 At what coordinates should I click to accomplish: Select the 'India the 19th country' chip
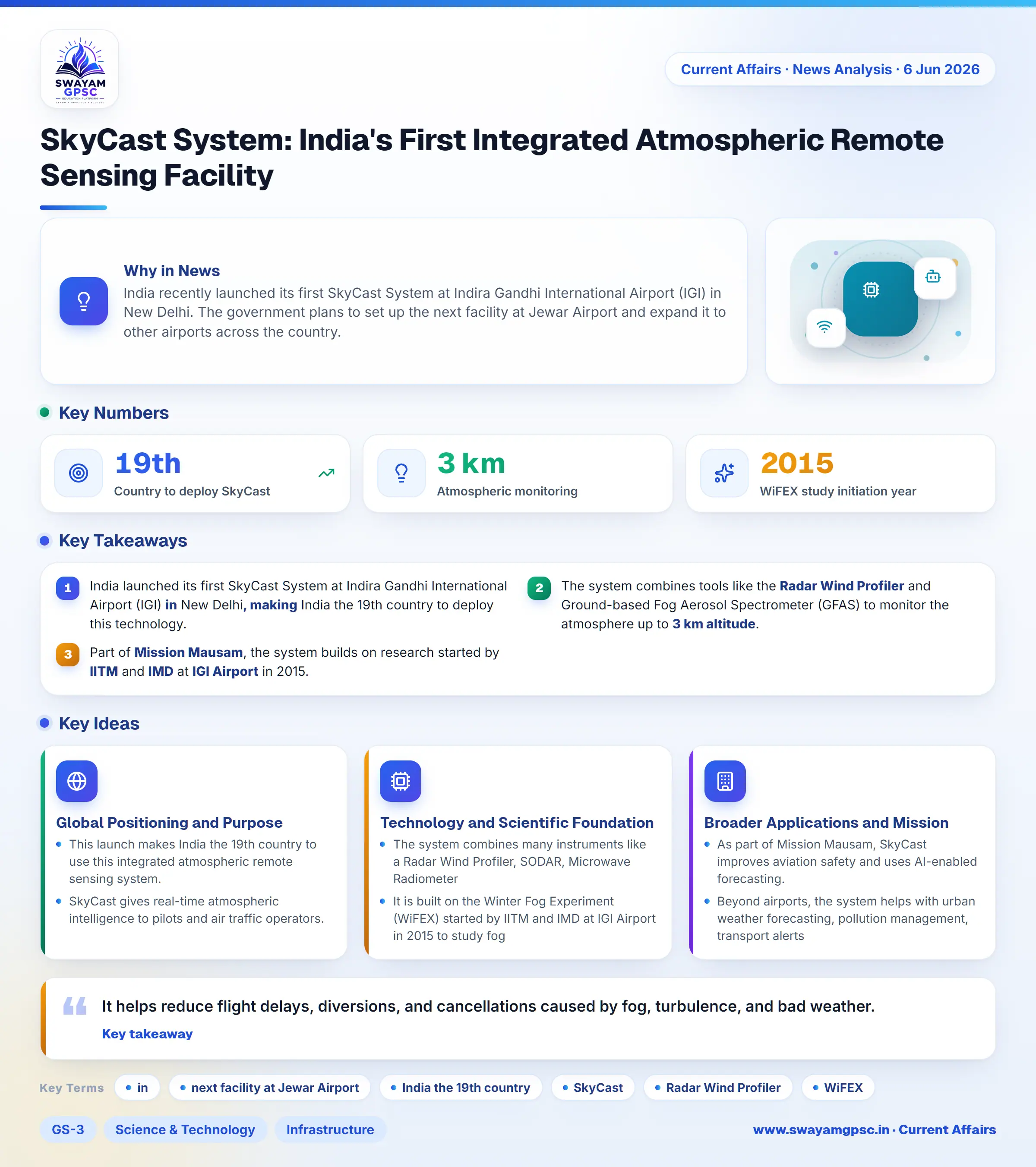(x=460, y=1088)
